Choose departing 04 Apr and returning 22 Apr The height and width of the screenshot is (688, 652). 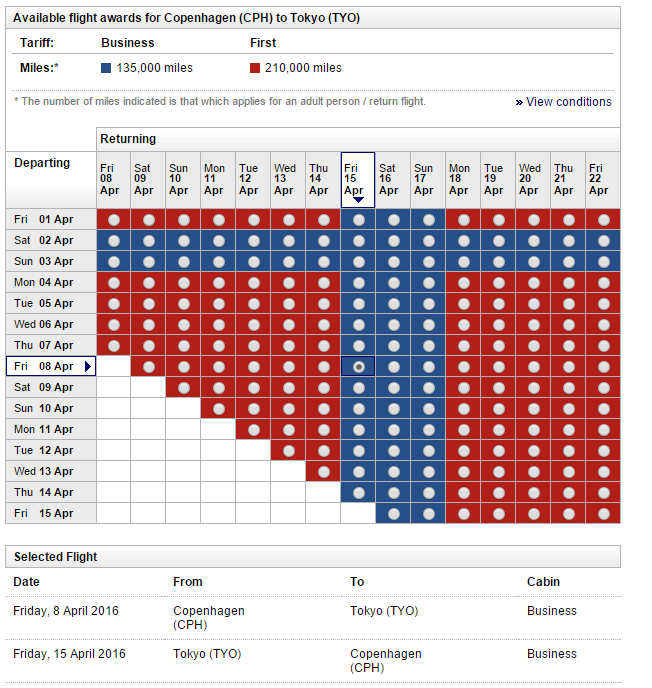click(603, 283)
